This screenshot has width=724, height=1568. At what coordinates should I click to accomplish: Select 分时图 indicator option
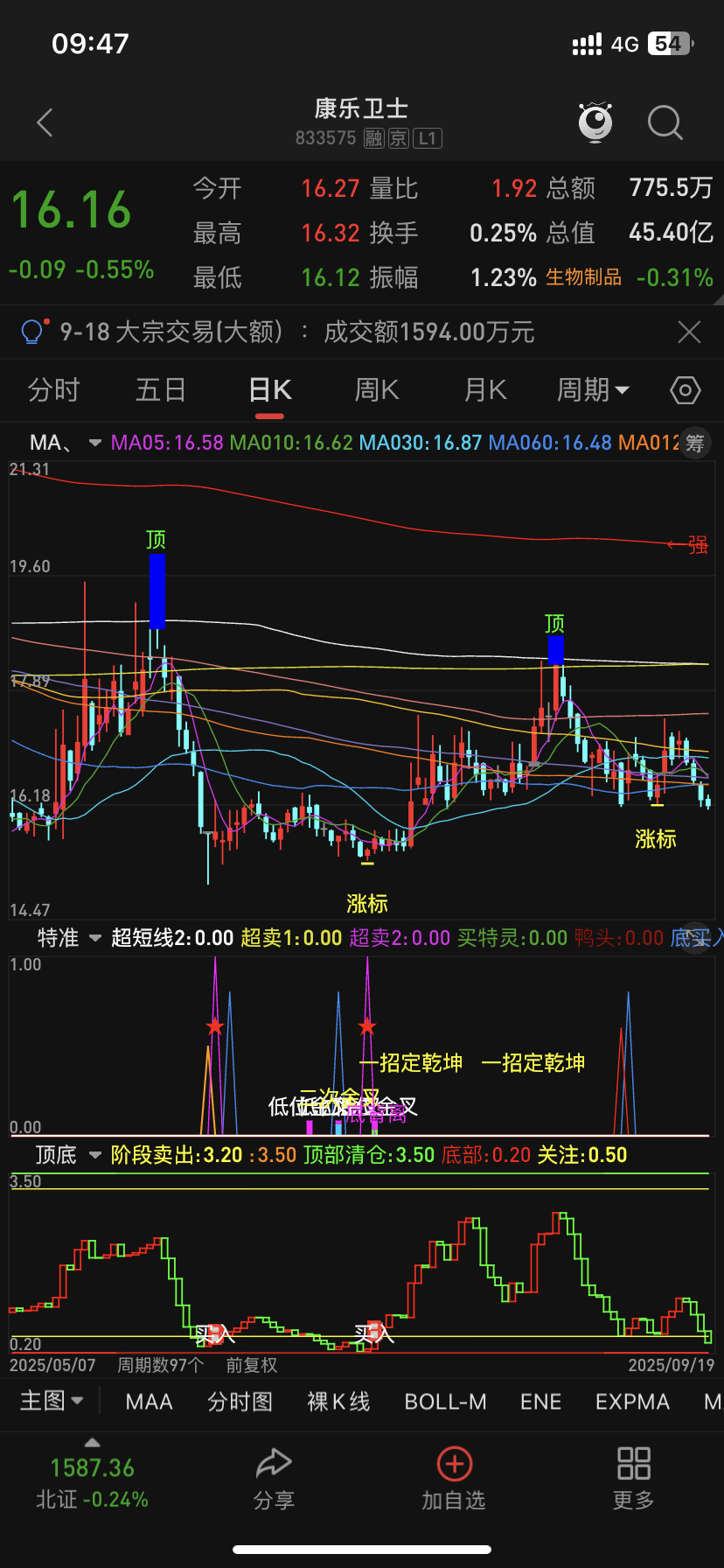pyautogui.click(x=240, y=1402)
